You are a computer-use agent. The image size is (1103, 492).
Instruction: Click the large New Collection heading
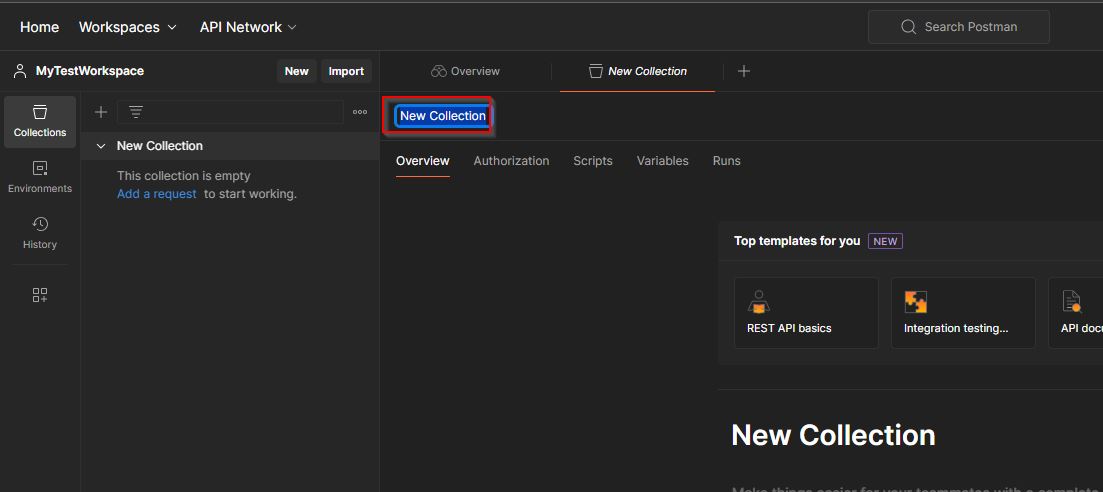(x=834, y=436)
